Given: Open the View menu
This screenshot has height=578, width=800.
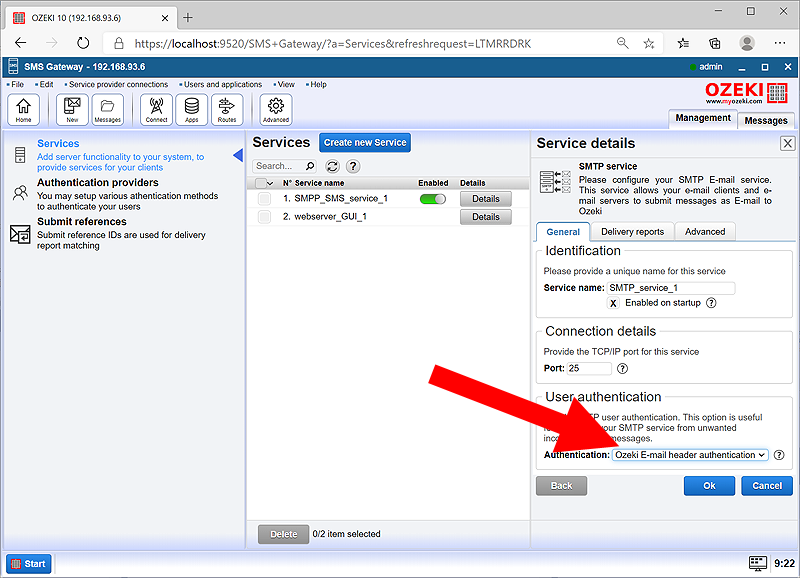Looking at the screenshot, I should point(286,85).
